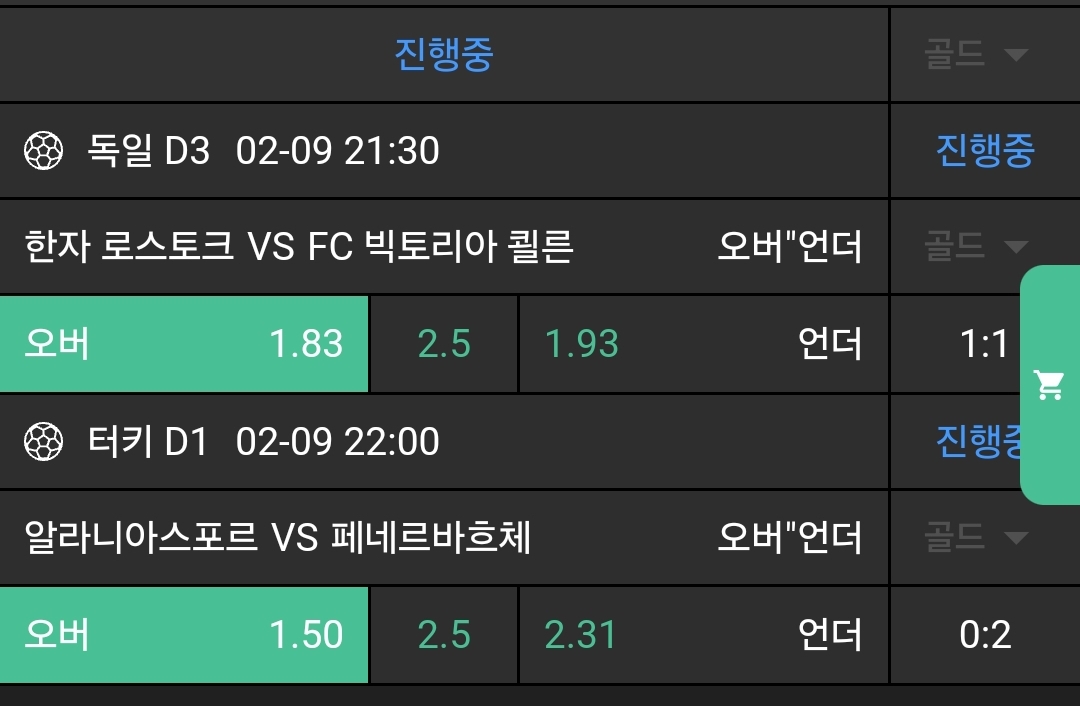Viewport: 1080px width, 706px height.
Task: Click the 2.5 line for 알라니아스포르 match
Action: tap(444, 635)
